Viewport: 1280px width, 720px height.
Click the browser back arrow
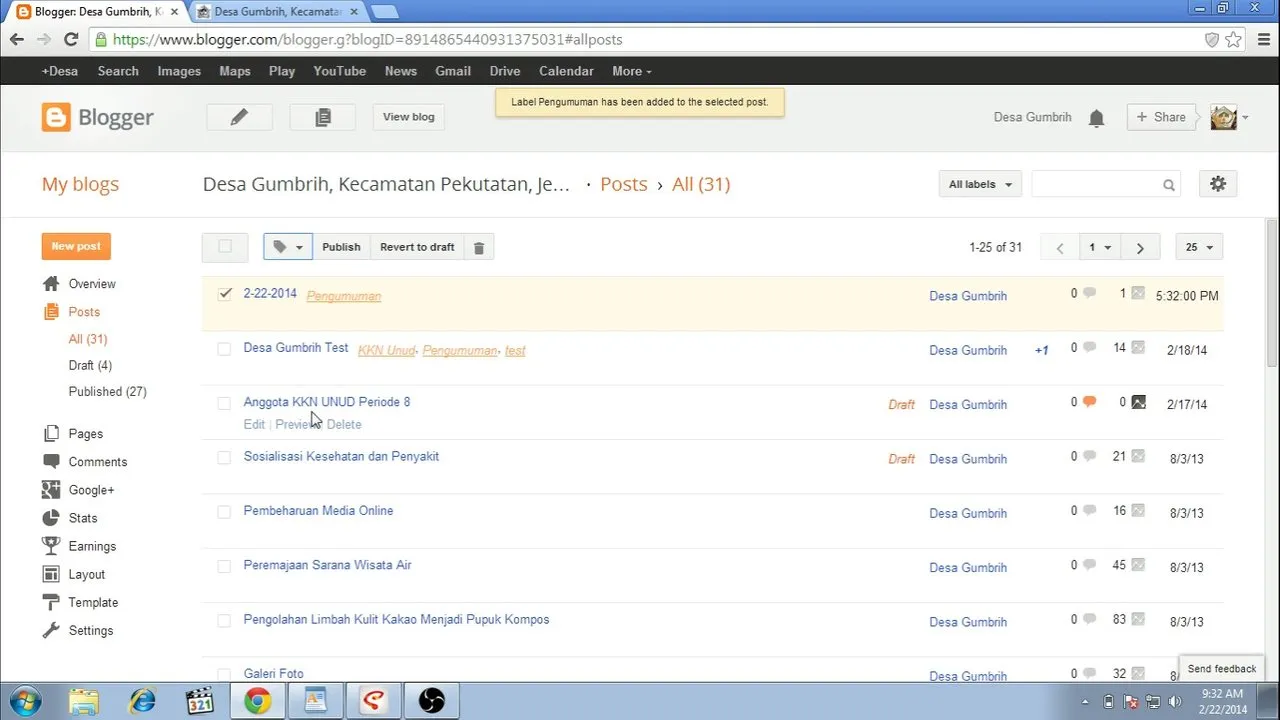coord(17,40)
